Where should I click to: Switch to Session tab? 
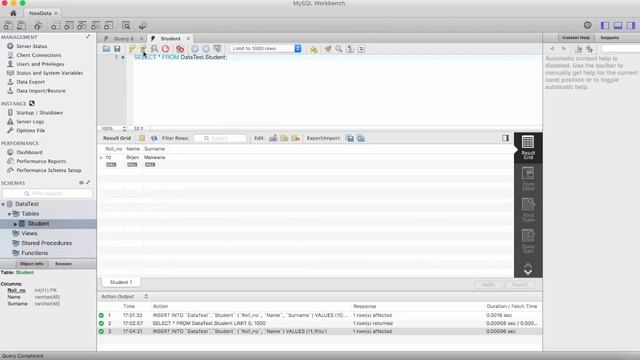pos(63,264)
